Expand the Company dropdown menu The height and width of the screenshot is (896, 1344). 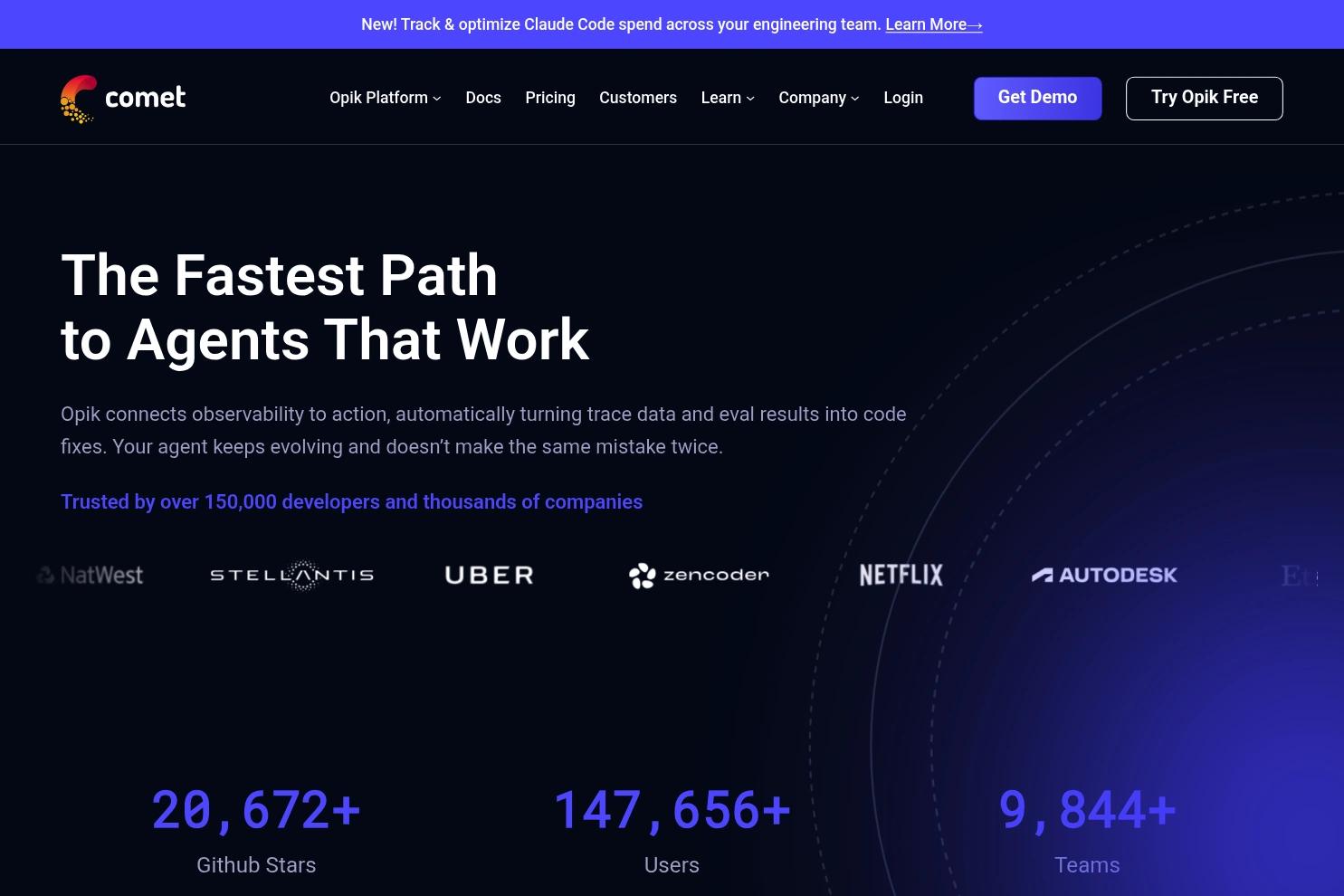819,98
